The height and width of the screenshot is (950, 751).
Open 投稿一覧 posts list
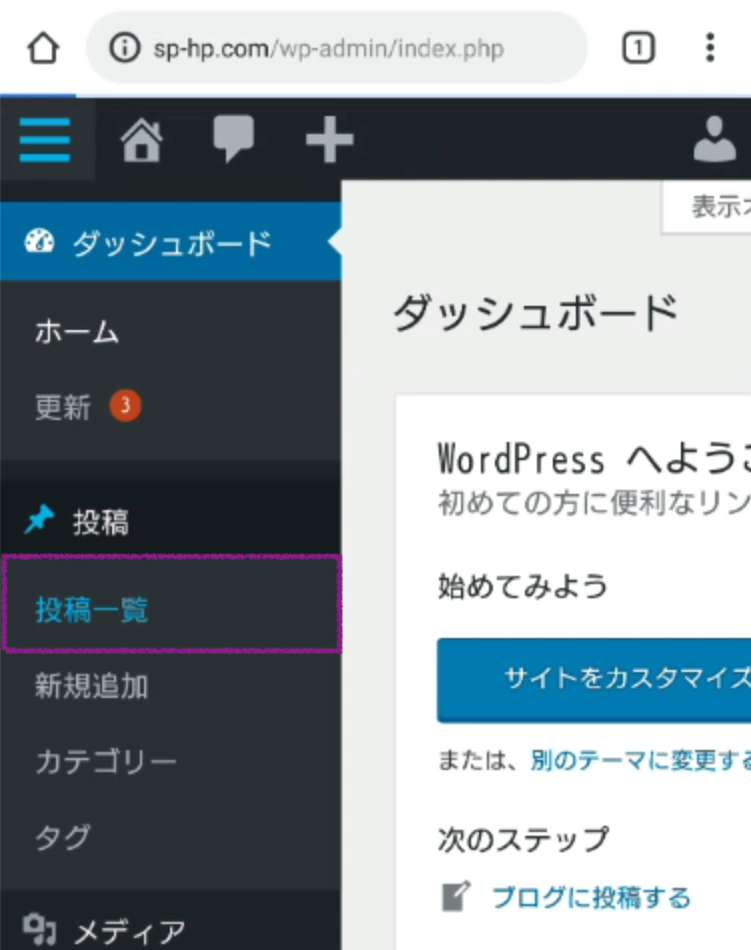coord(92,609)
